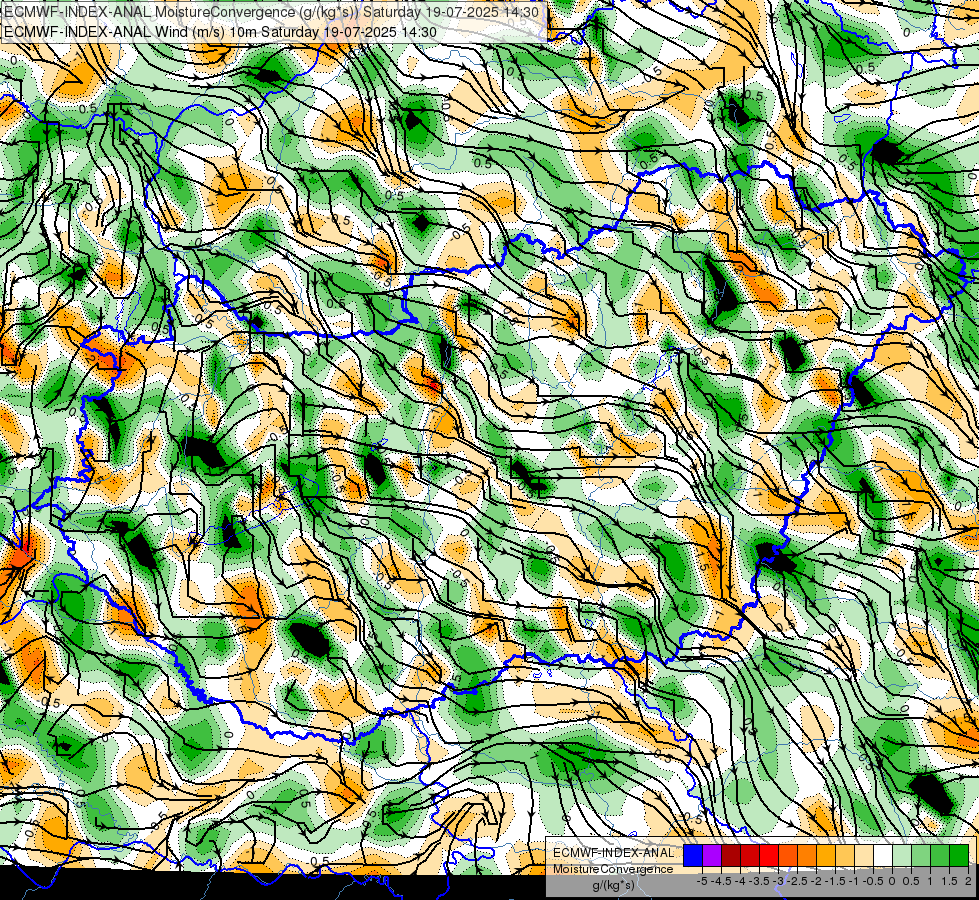The image size is (979, 900).
Task: Click the blue swatch in the legend
Action: click(693, 856)
